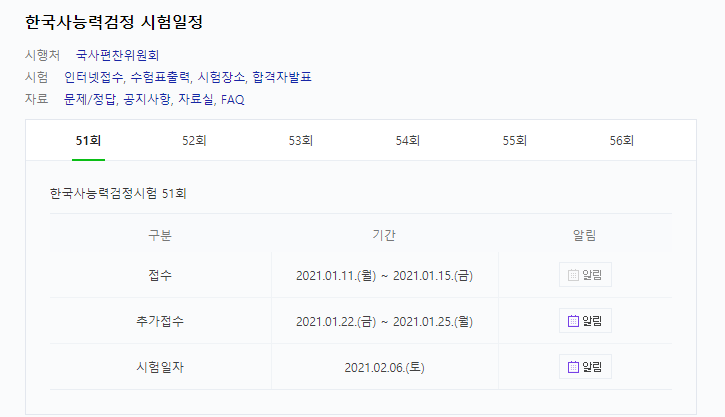Open the 인터넷접수 link
The width and height of the screenshot is (725, 417).
[93, 77]
